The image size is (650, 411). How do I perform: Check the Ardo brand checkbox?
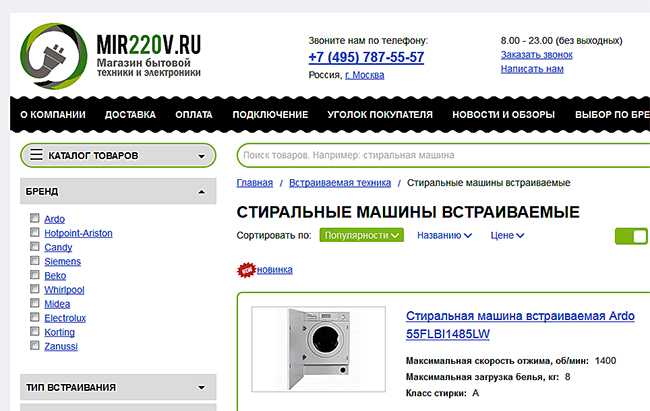pyautogui.click(x=35, y=218)
